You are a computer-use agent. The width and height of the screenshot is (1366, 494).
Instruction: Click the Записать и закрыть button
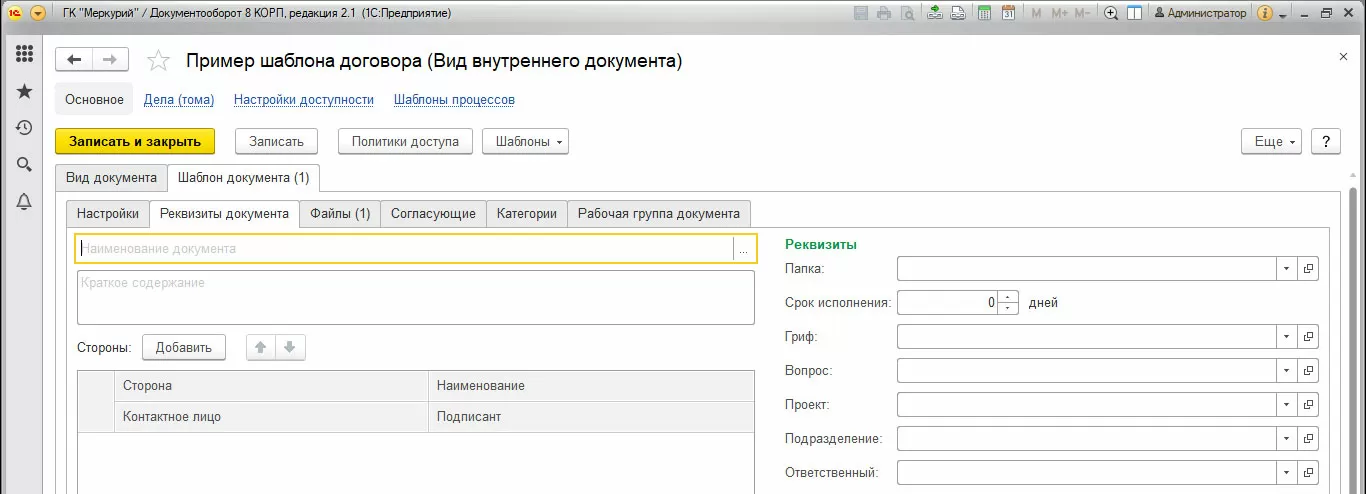pos(135,141)
